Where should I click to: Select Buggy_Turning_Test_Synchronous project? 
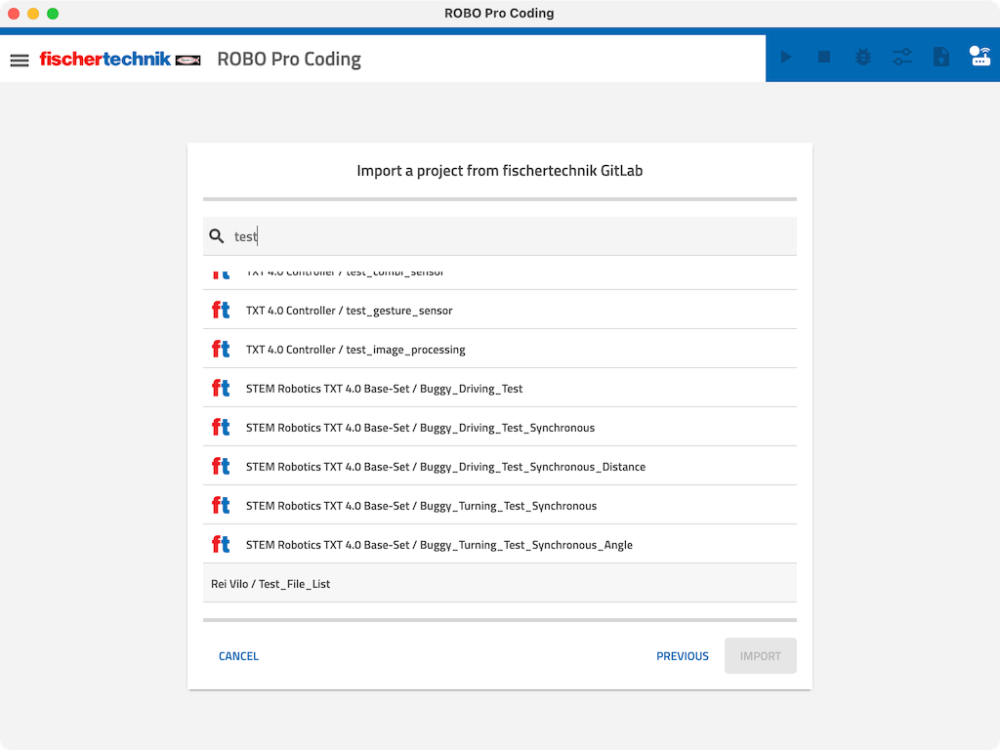click(421, 506)
